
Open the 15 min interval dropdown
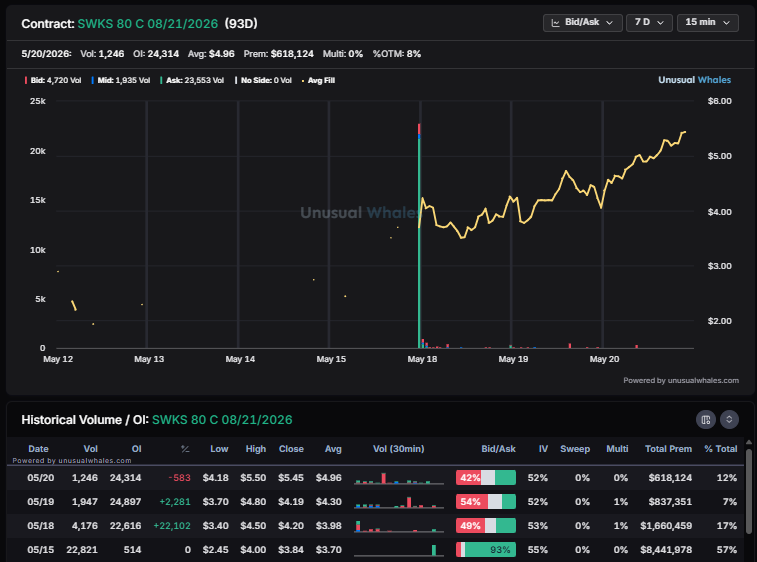point(708,23)
